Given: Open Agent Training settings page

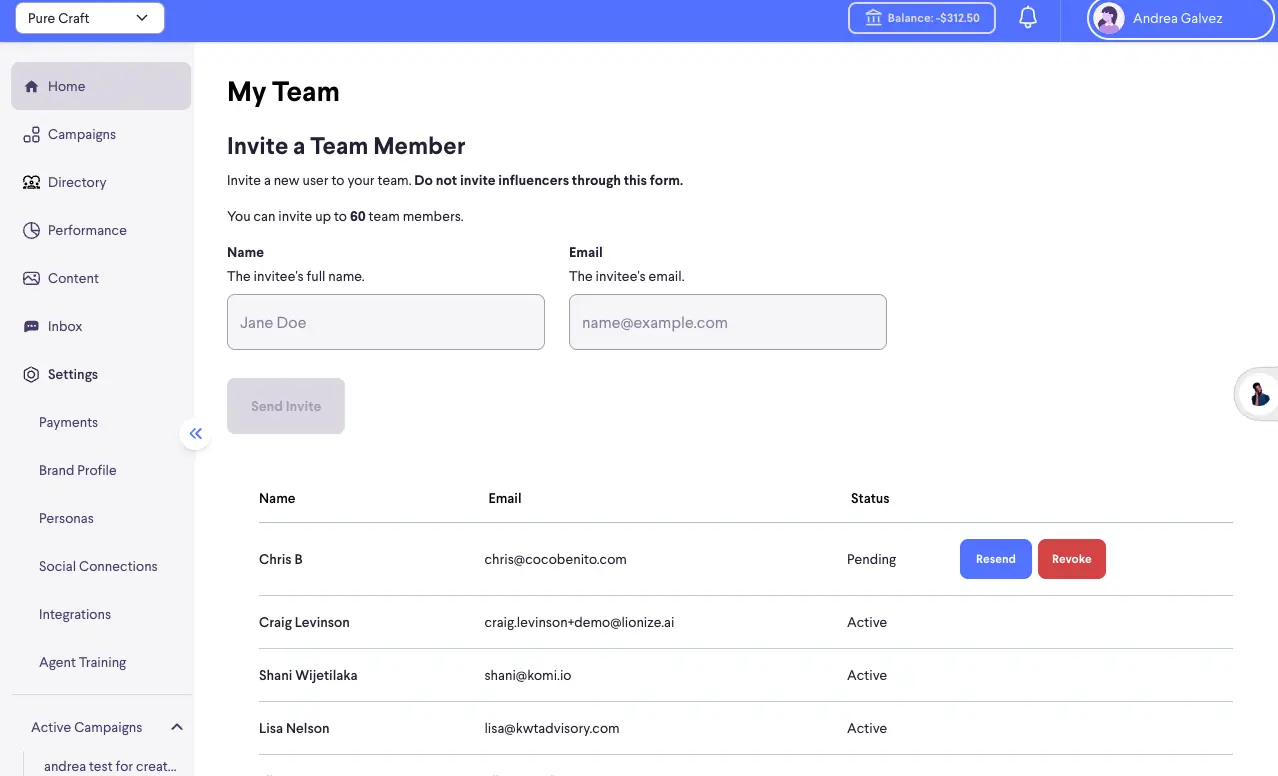Looking at the screenshot, I should click(x=83, y=663).
